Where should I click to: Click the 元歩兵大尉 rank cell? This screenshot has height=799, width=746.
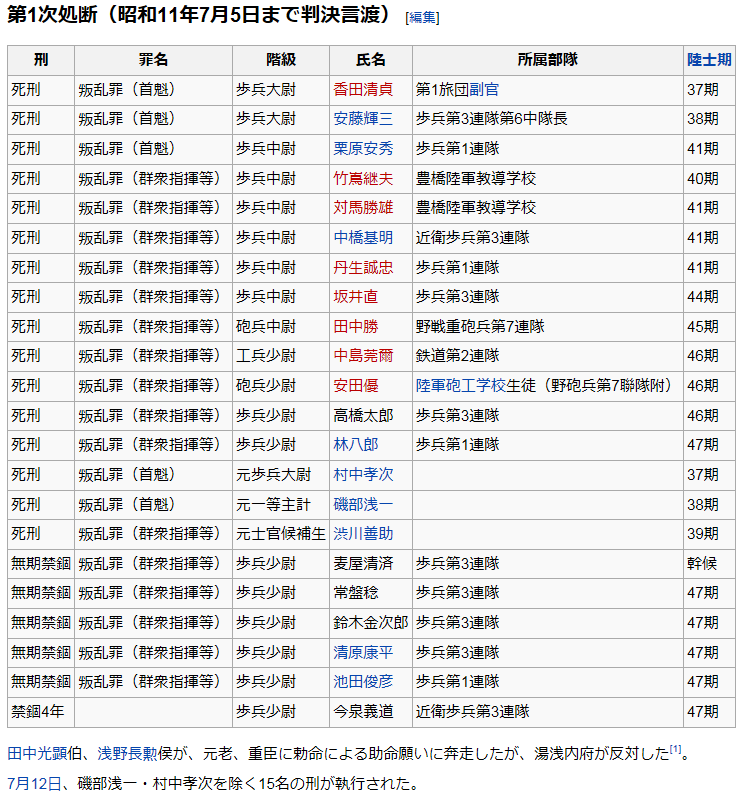[x=281, y=475]
